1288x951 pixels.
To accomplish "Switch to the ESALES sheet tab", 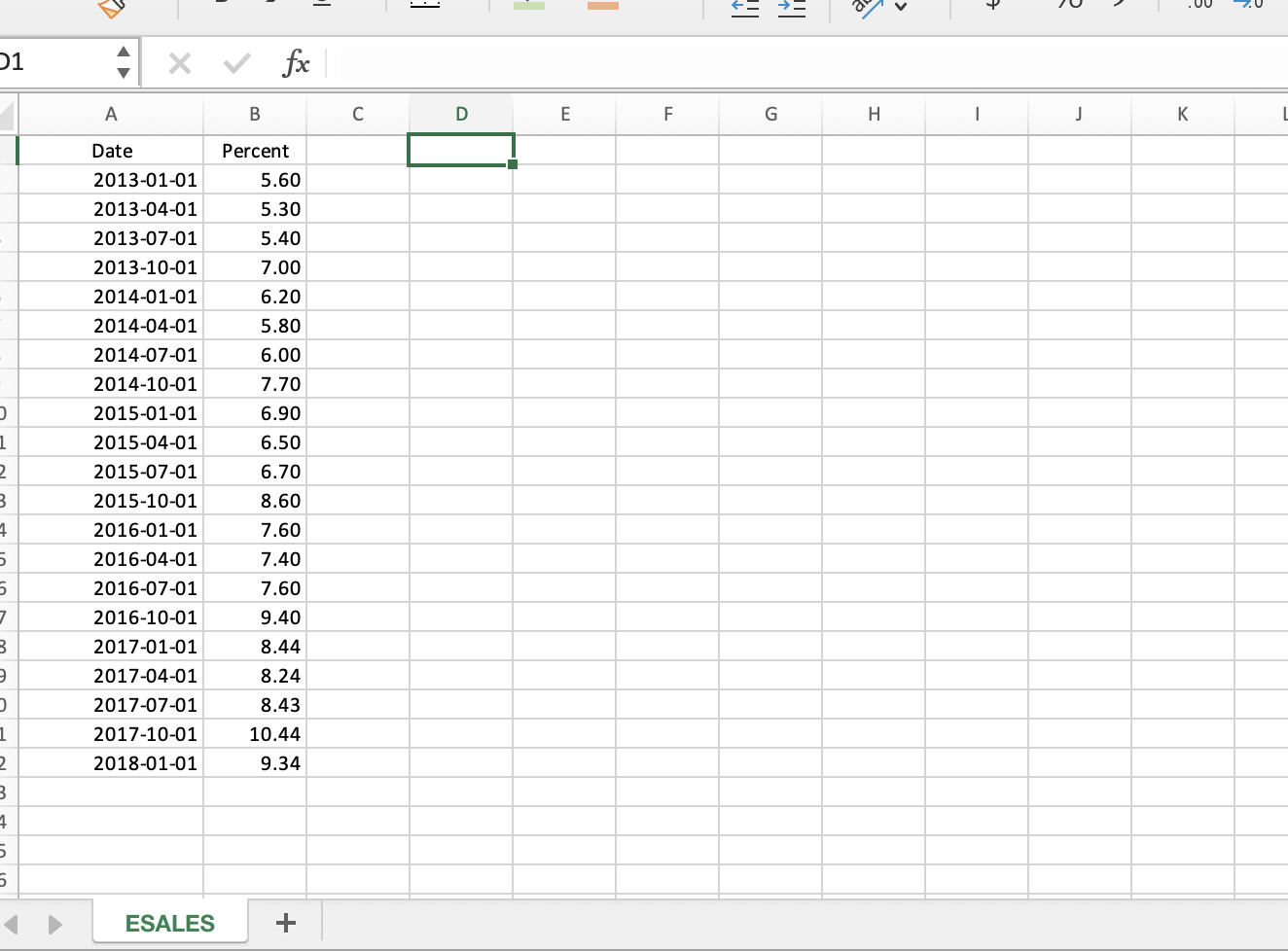I will click(x=170, y=923).
